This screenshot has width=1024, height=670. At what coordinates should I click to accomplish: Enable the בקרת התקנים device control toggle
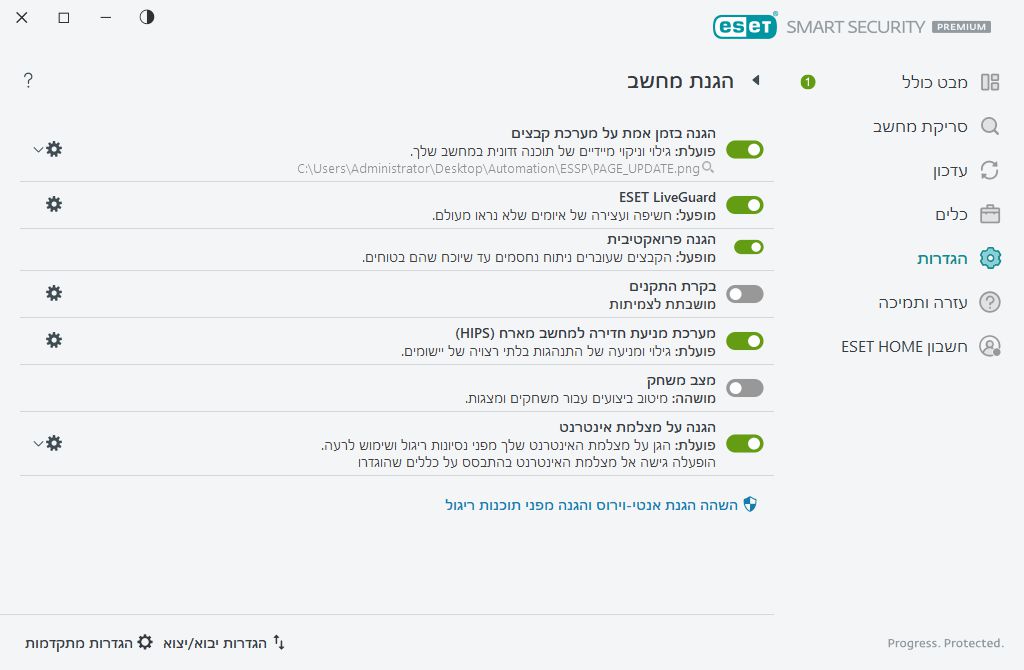tap(744, 294)
